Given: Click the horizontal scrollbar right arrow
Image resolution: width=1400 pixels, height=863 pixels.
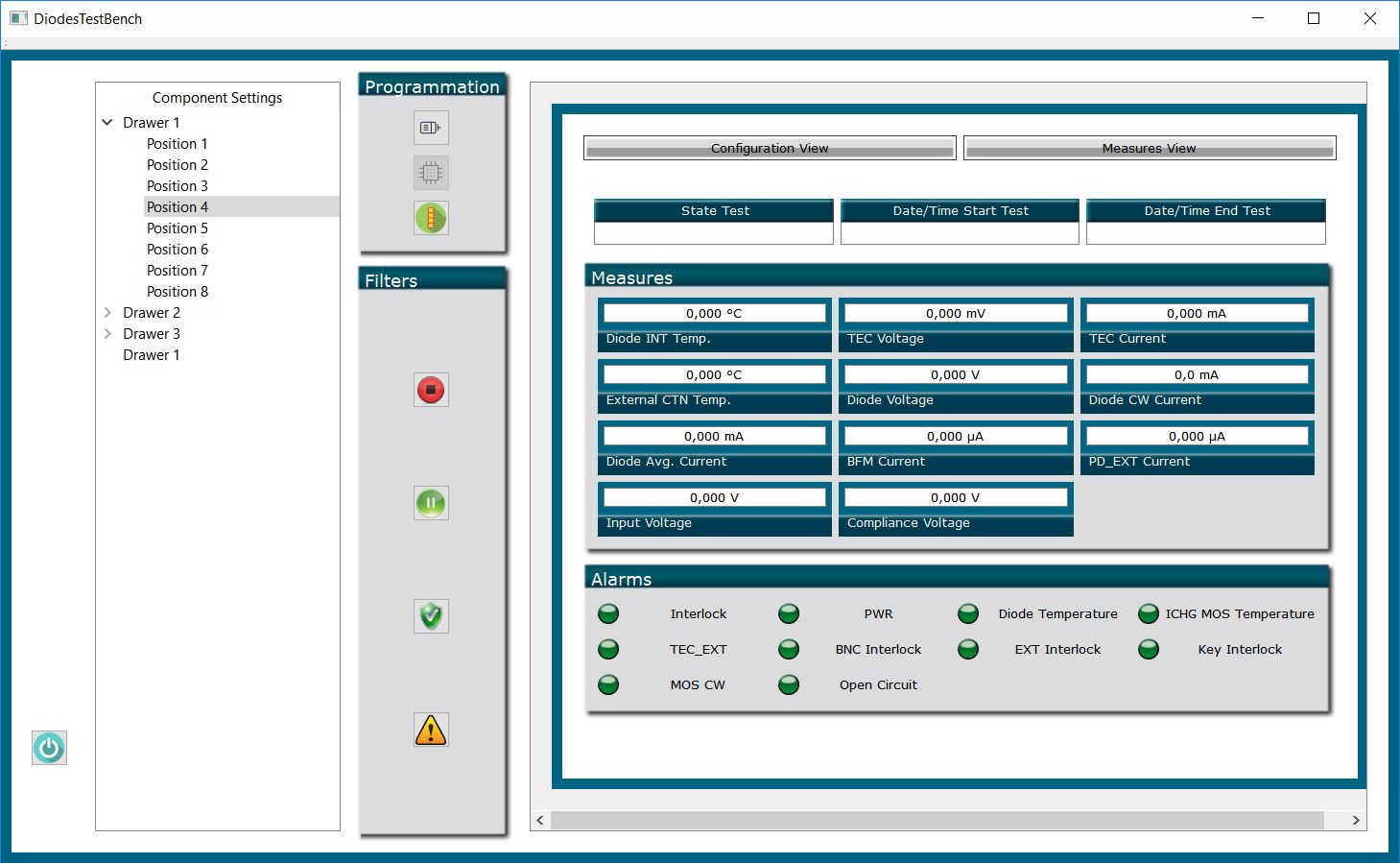Looking at the screenshot, I should (x=1355, y=820).
